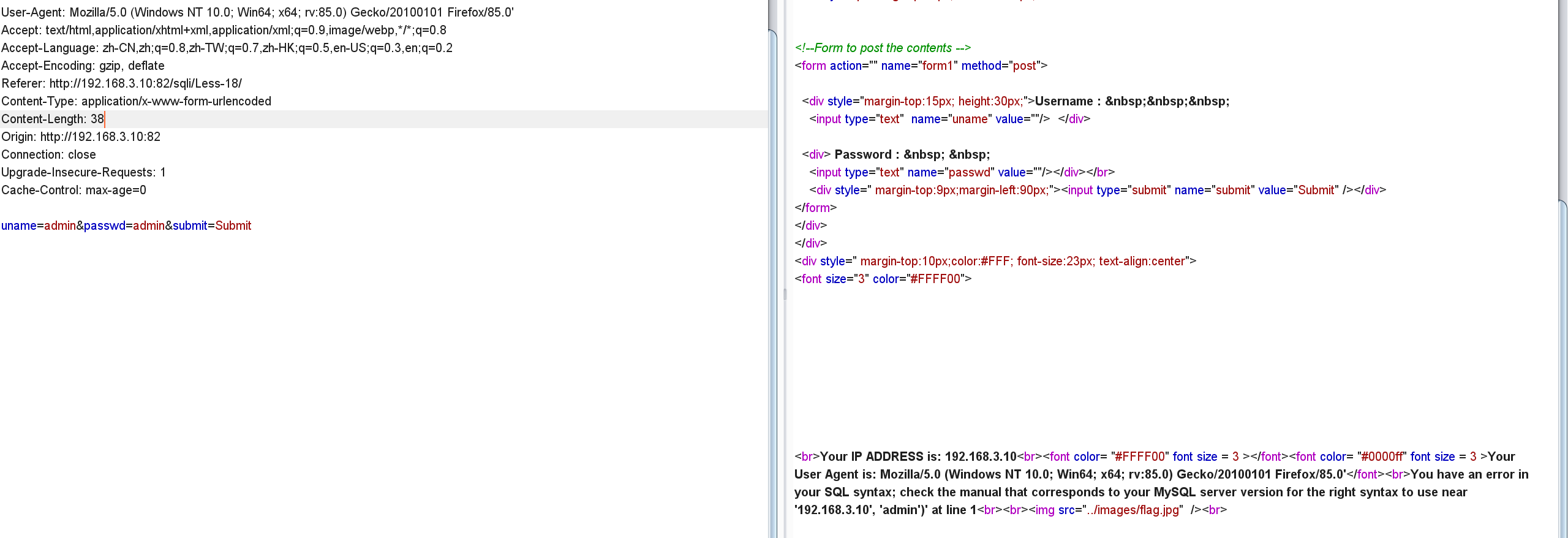Click the Connection: close line

[x=48, y=154]
